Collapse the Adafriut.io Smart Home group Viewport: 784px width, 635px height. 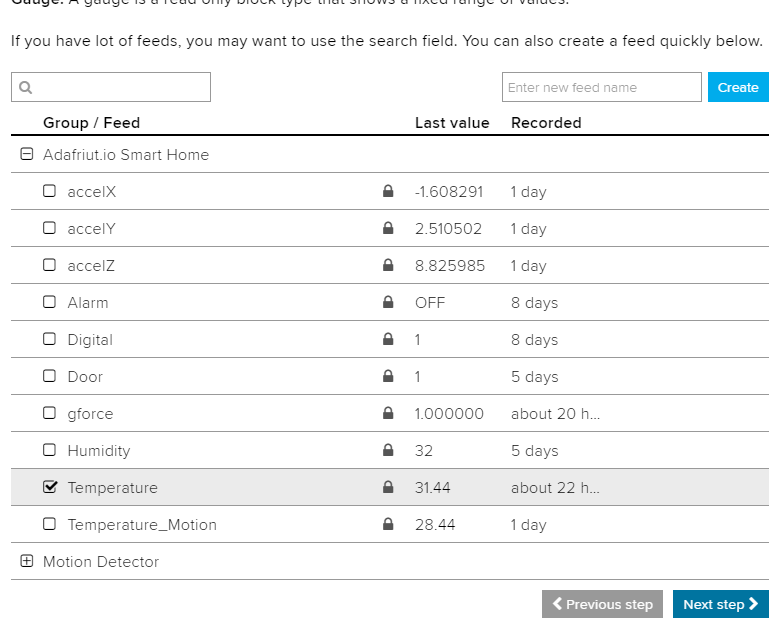click(27, 155)
